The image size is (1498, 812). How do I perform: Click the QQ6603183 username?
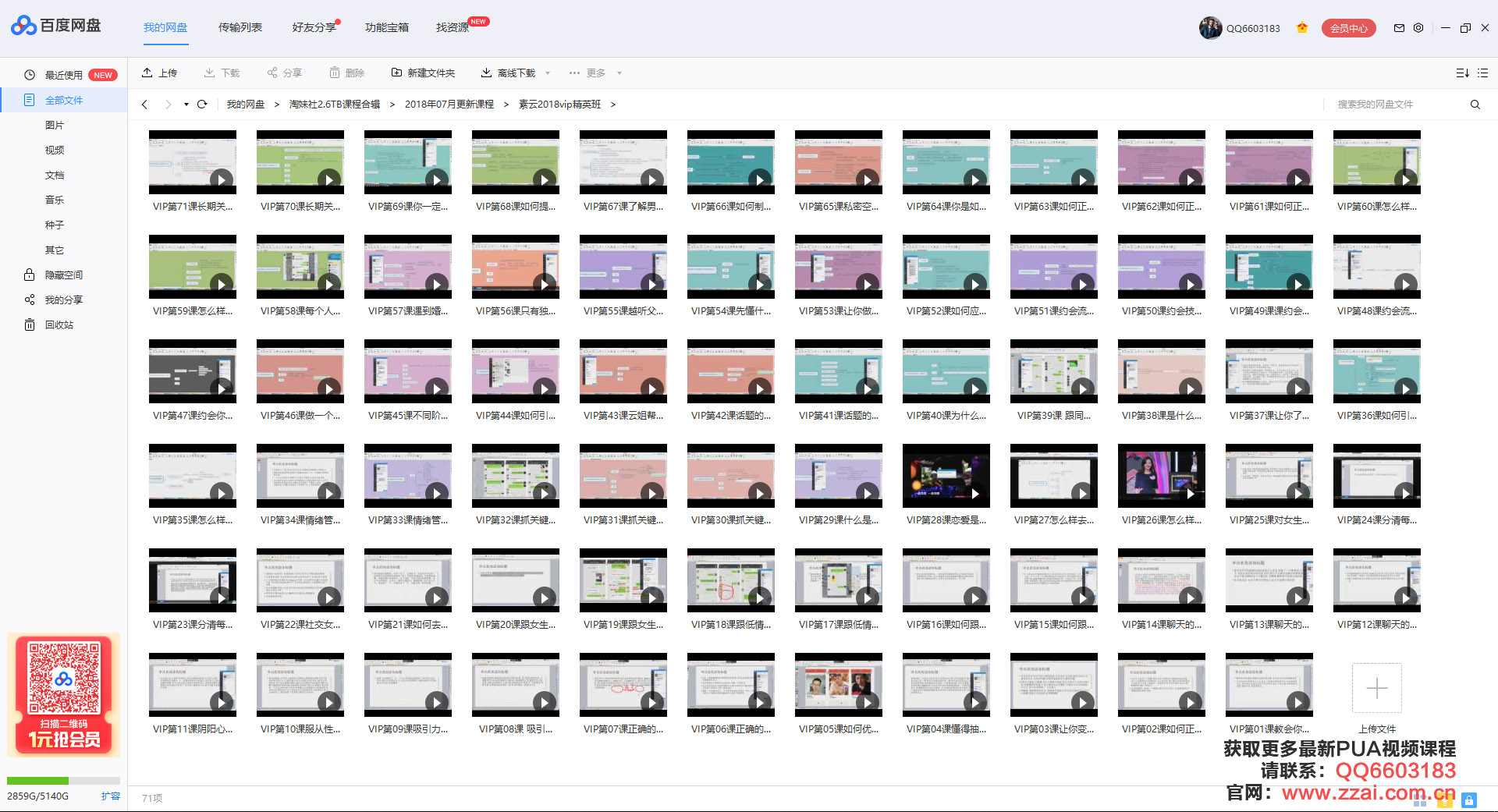[1253, 28]
